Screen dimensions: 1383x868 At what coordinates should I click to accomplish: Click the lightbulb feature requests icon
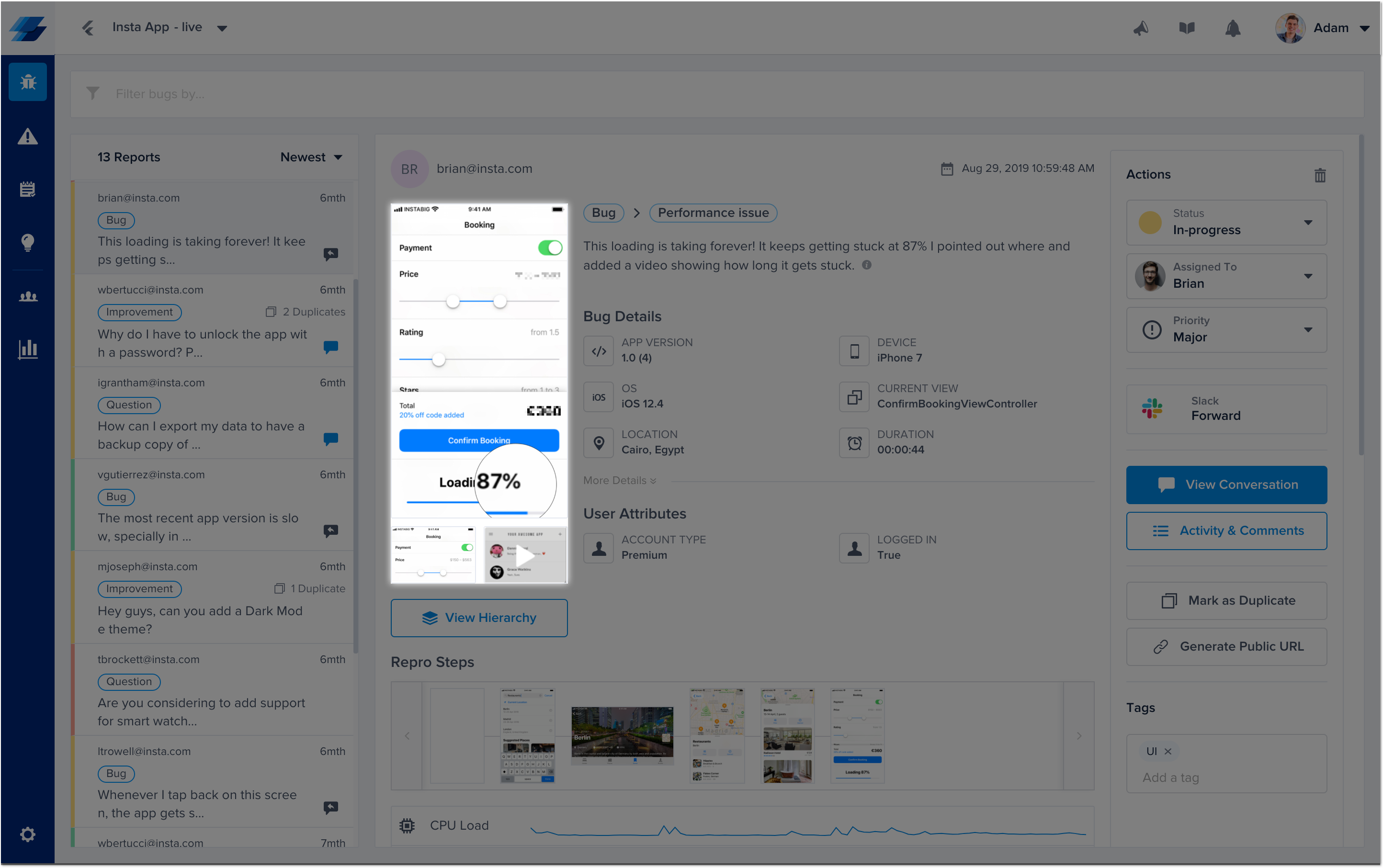[28, 242]
